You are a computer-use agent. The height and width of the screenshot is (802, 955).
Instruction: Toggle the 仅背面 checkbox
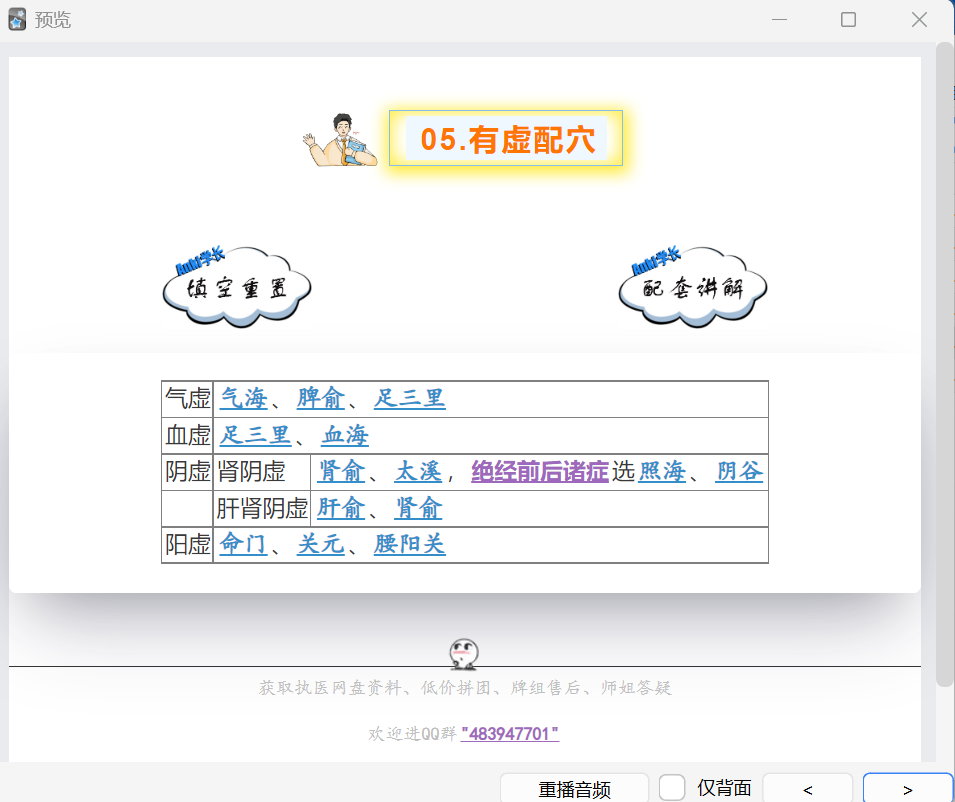tap(672, 788)
